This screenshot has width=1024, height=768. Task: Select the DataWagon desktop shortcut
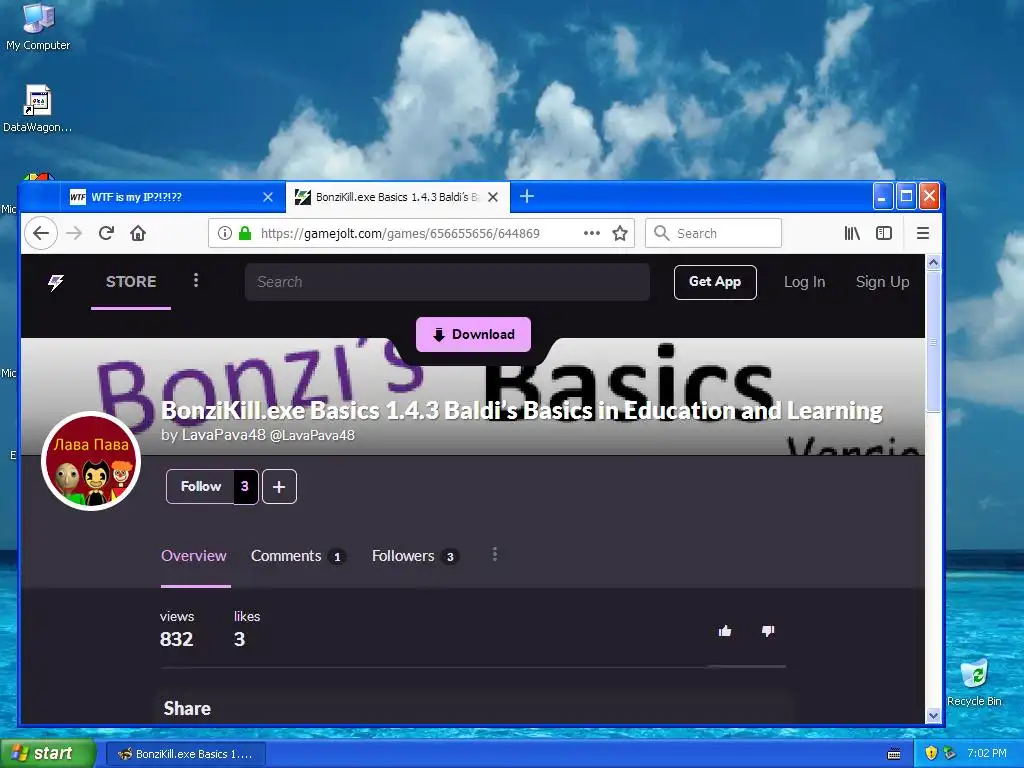point(37,109)
